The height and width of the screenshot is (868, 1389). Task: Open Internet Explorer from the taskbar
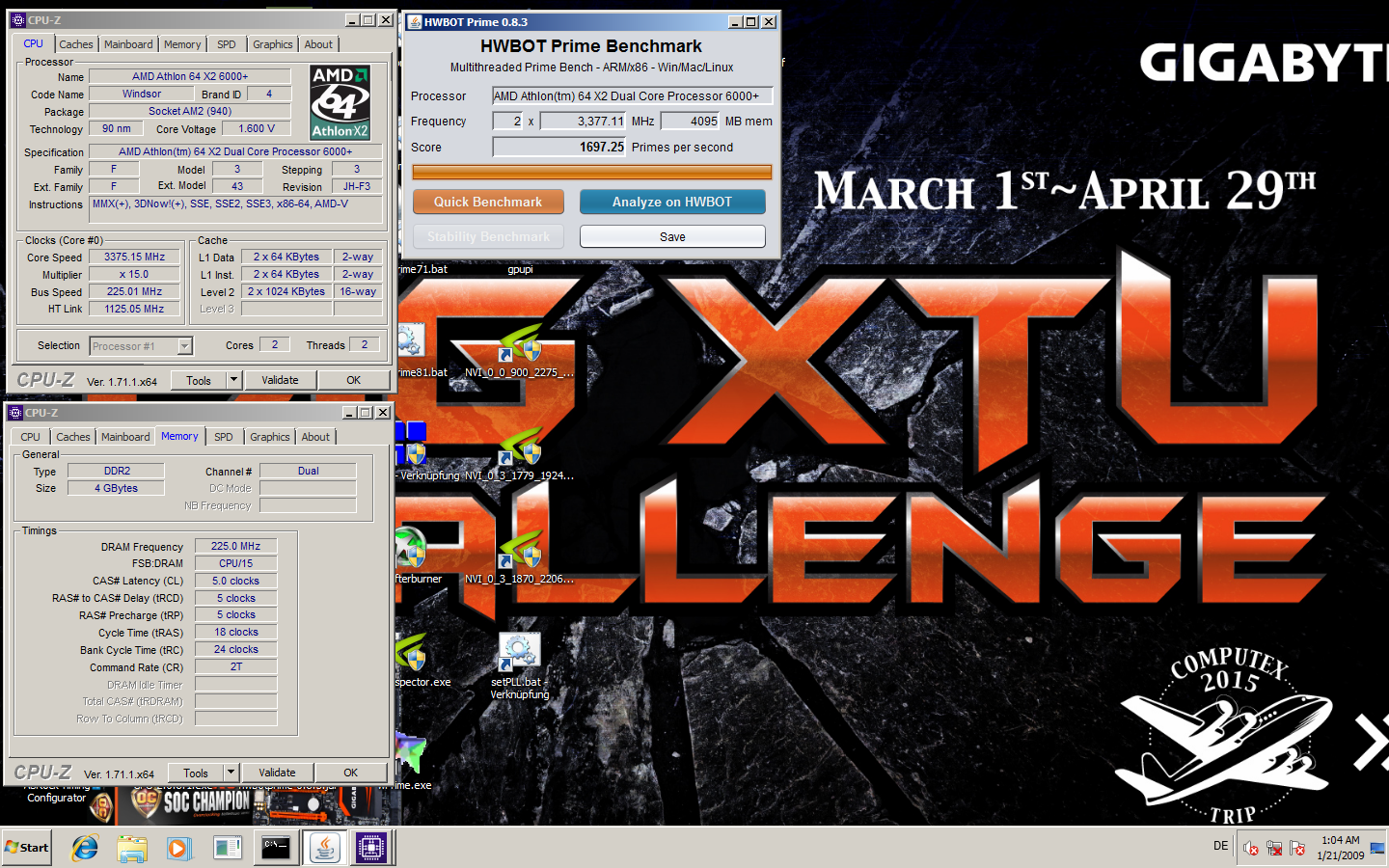85,848
